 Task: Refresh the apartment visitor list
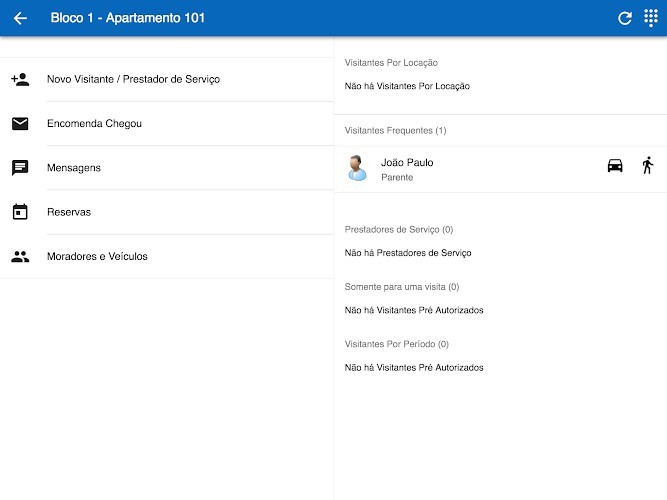(x=625, y=18)
